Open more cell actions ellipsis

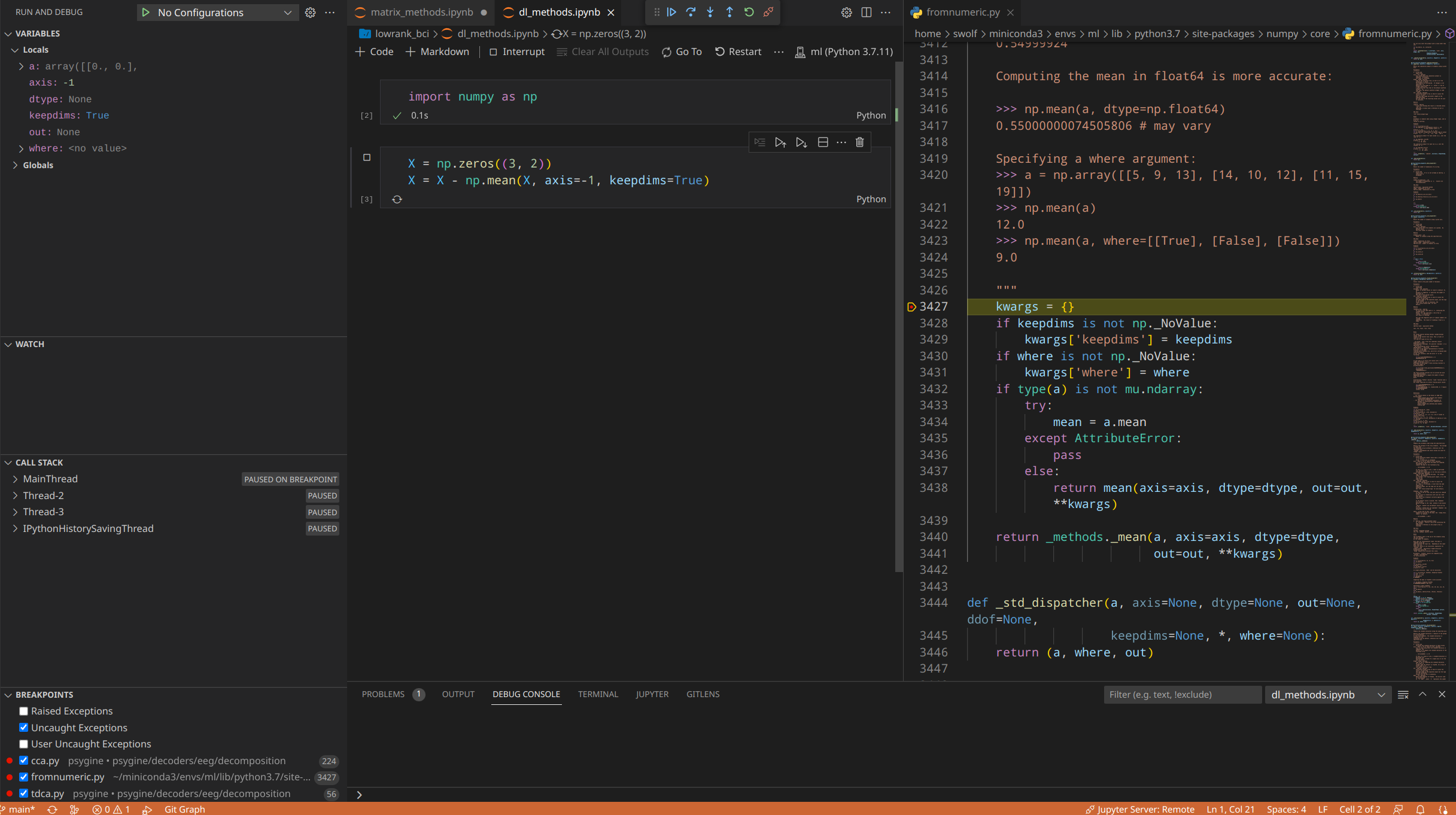[x=841, y=142]
